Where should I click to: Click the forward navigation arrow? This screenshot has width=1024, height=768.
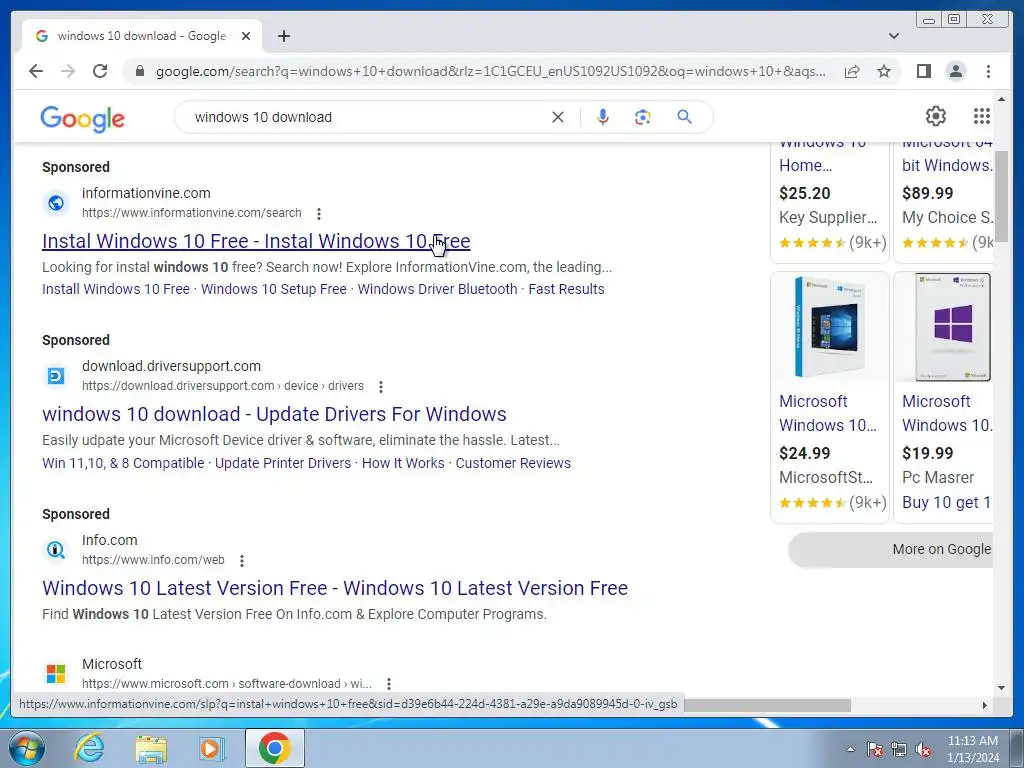(x=68, y=71)
